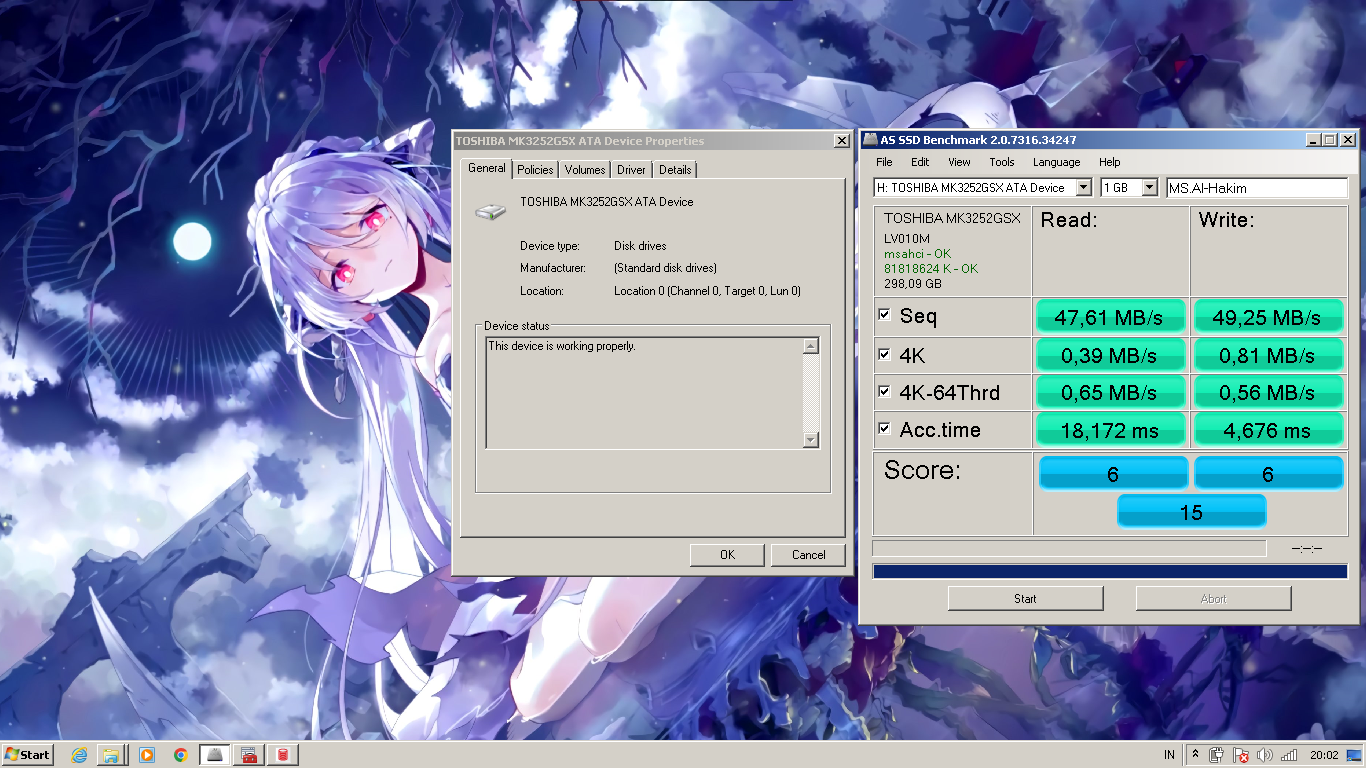The image size is (1366, 768).
Task: Click the 81818624 K - OK alignment text
Action: (931, 268)
